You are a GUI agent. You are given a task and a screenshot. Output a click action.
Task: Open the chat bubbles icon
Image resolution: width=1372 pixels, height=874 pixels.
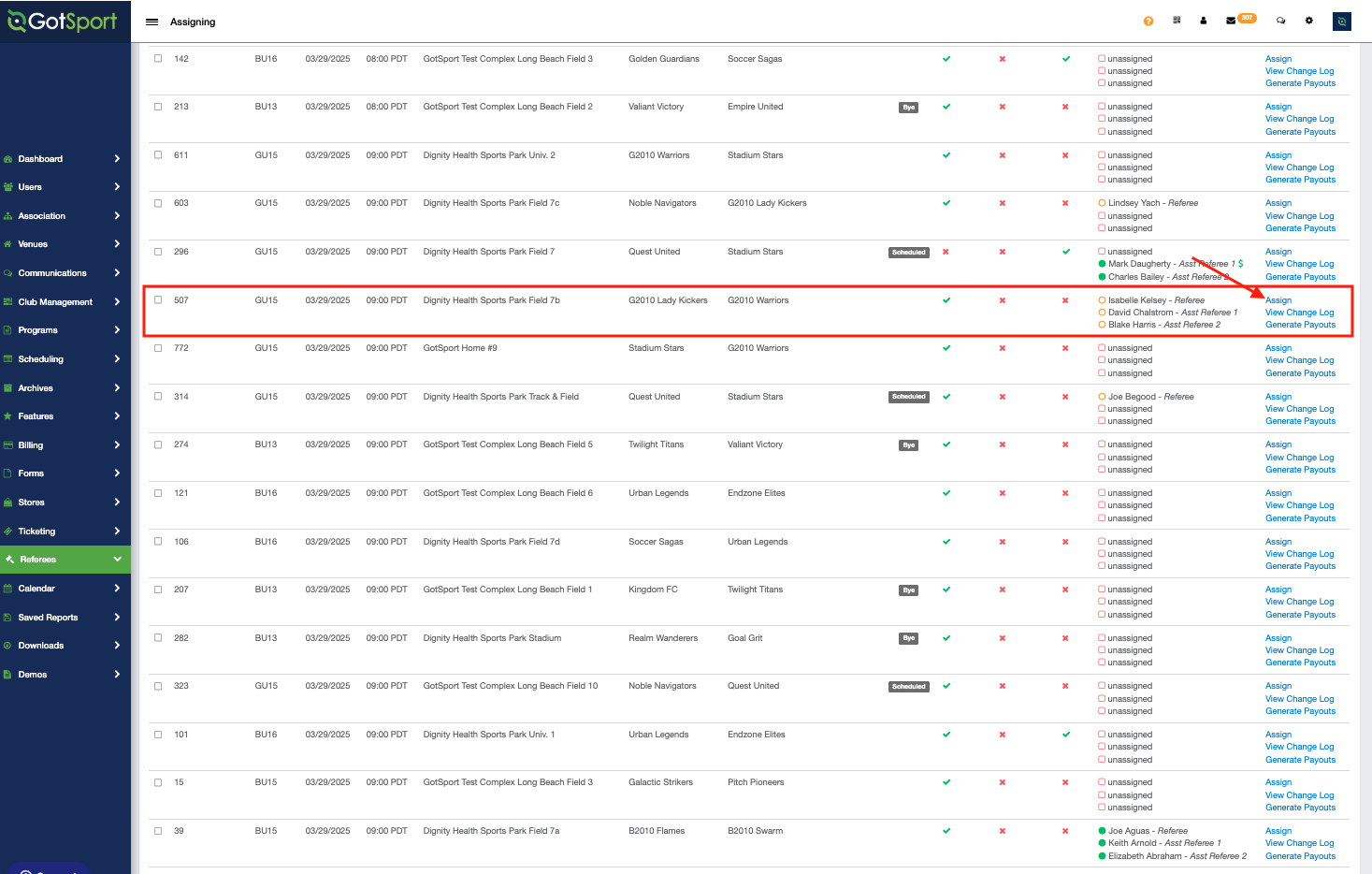1281,21
